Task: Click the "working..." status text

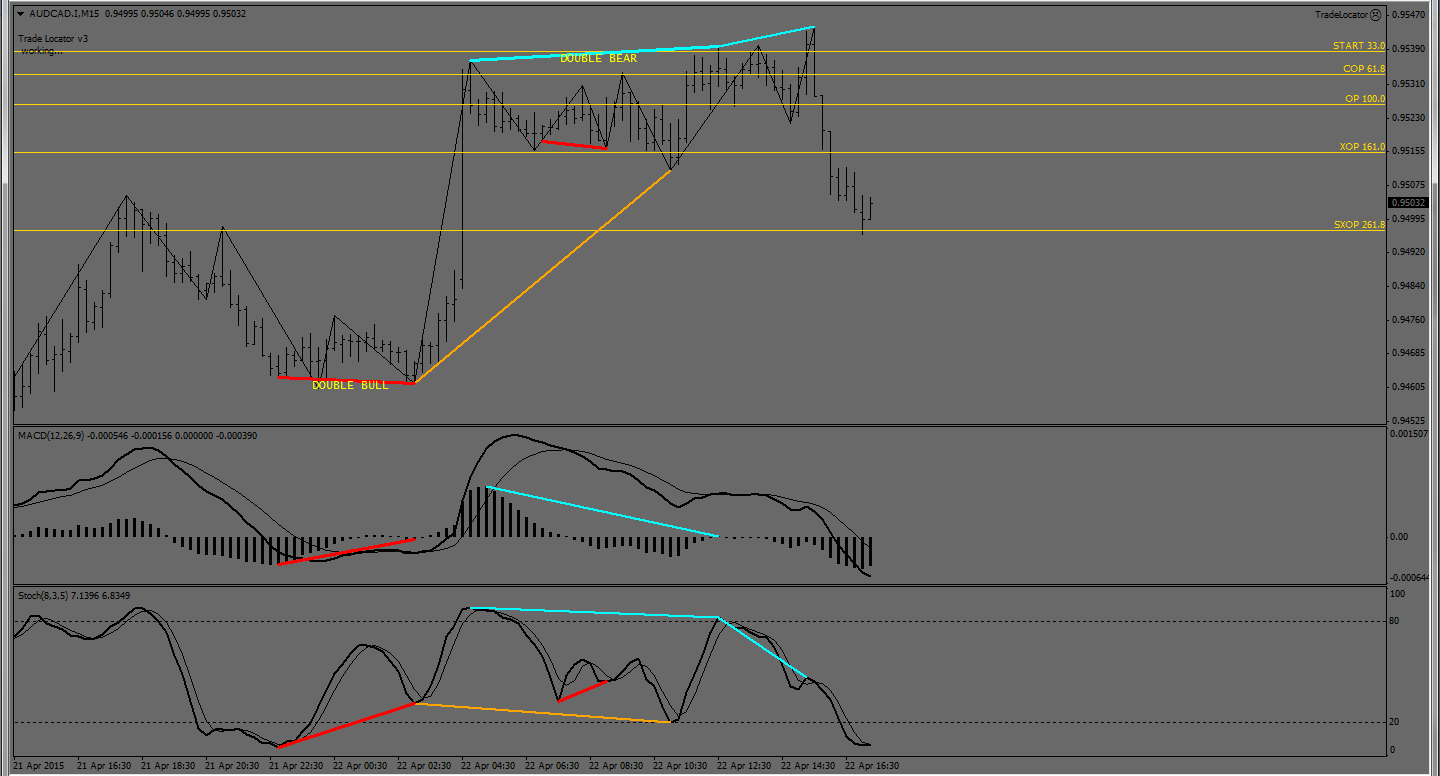Action: (42, 50)
